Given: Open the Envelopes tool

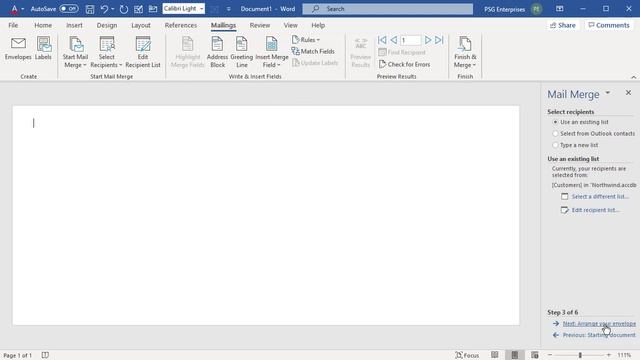Looking at the screenshot, I should pos(18,49).
